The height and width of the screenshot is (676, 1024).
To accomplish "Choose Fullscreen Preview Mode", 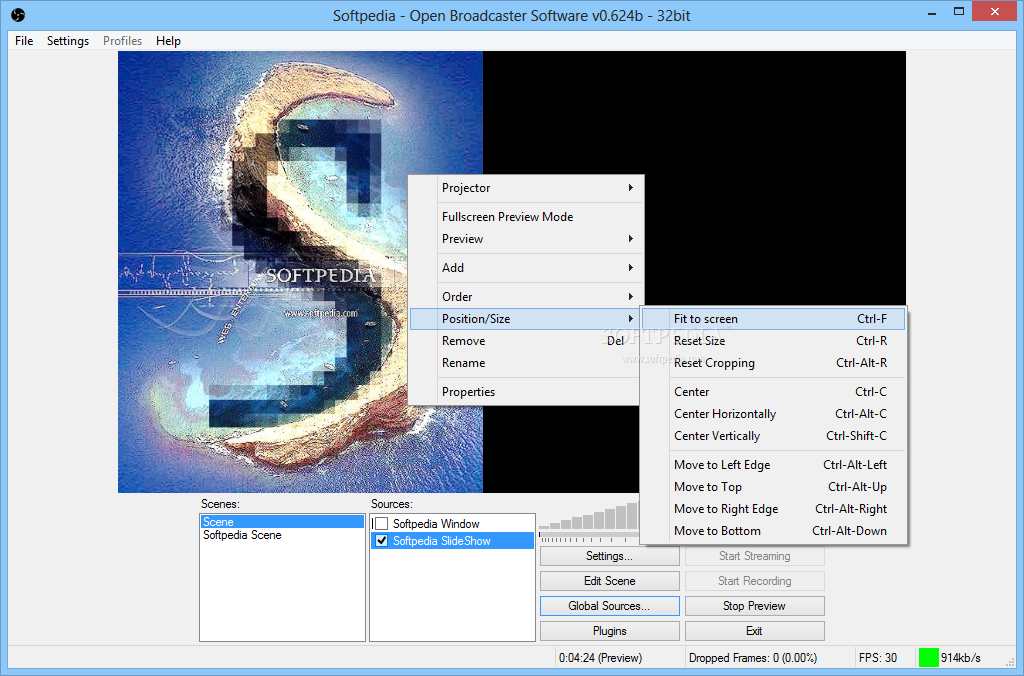I will (x=526, y=217).
